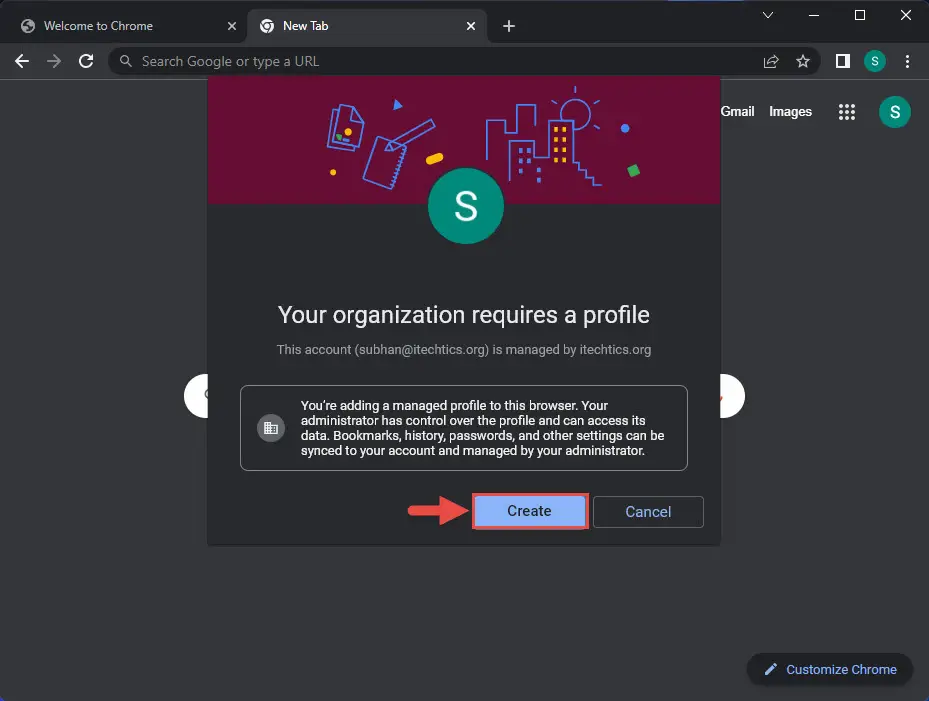Bookmark this tab with the star icon

803,61
